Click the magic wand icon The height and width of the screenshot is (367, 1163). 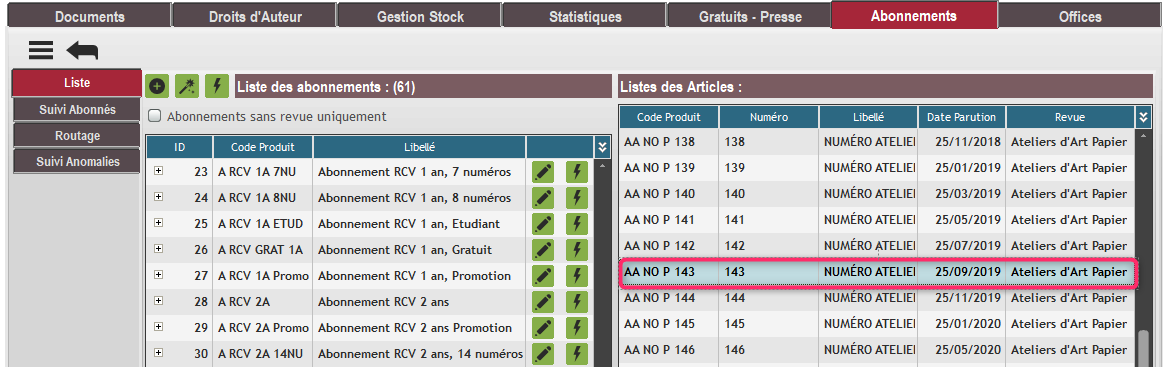click(x=186, y=86)
